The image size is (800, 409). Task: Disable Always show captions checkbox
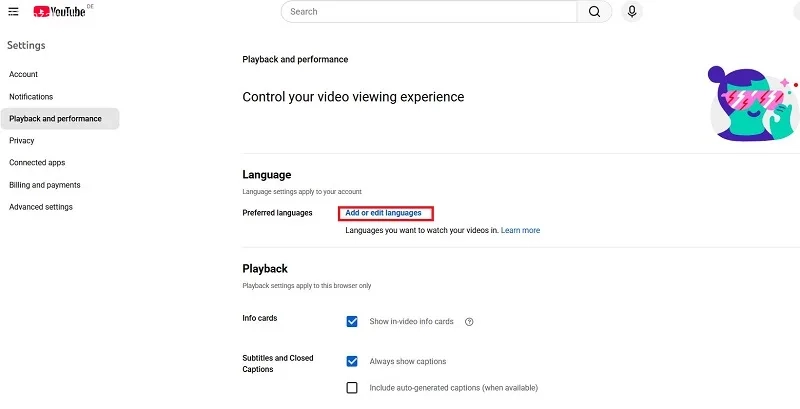click(x=352, y=361)
